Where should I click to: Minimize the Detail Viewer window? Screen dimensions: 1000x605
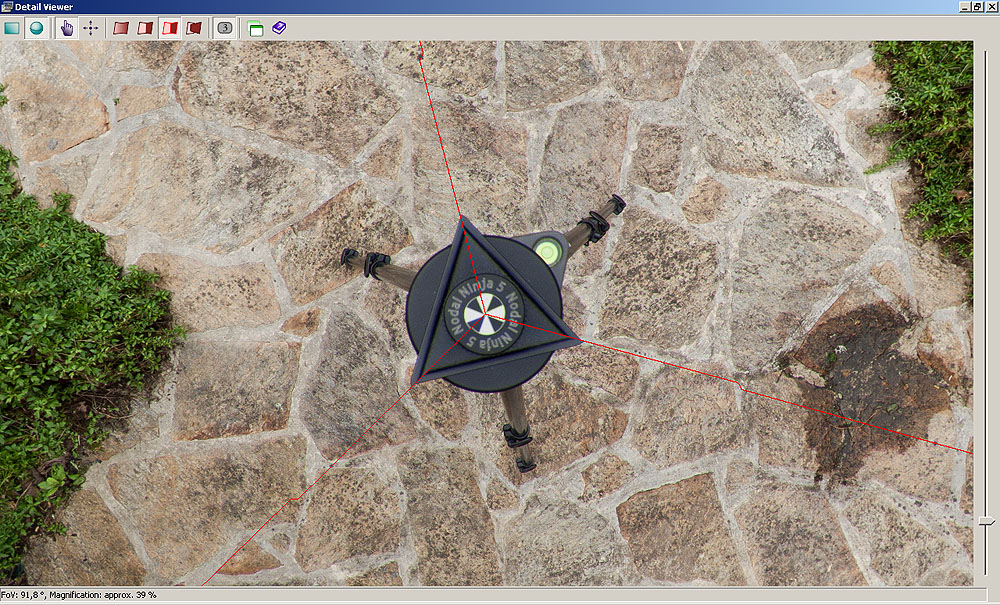964,7
